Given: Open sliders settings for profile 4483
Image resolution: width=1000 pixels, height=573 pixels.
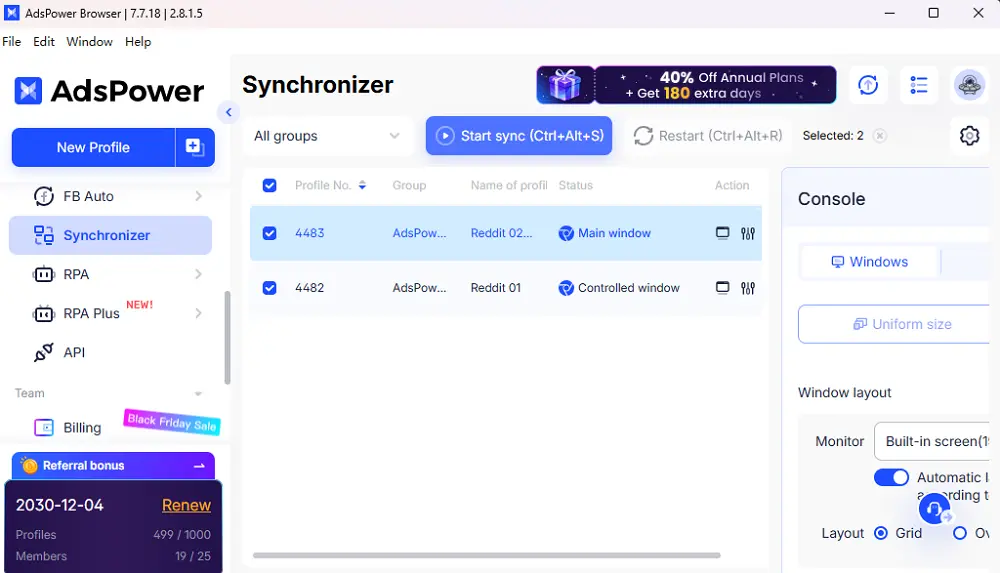Looking at the screenshot, I should coord(747,234).
